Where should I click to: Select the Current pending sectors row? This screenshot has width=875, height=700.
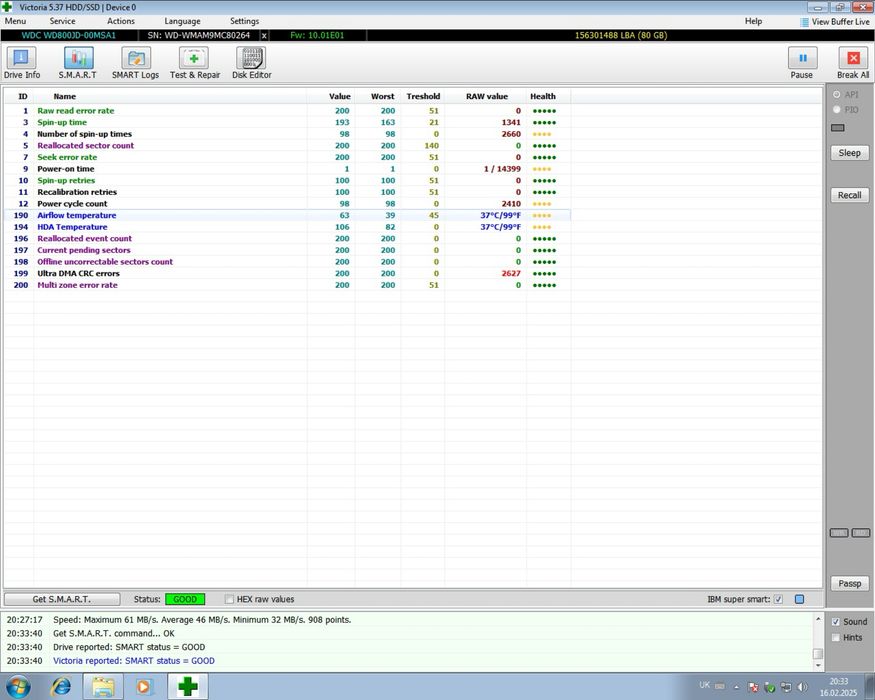287,250
